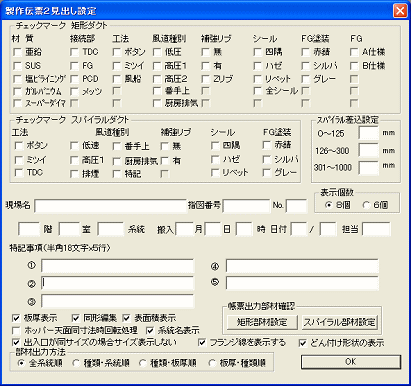This screenshot has width=411, height=386.
Task: Uncheck the 板厚表示 checkbox
Action: tap(16, 318)
